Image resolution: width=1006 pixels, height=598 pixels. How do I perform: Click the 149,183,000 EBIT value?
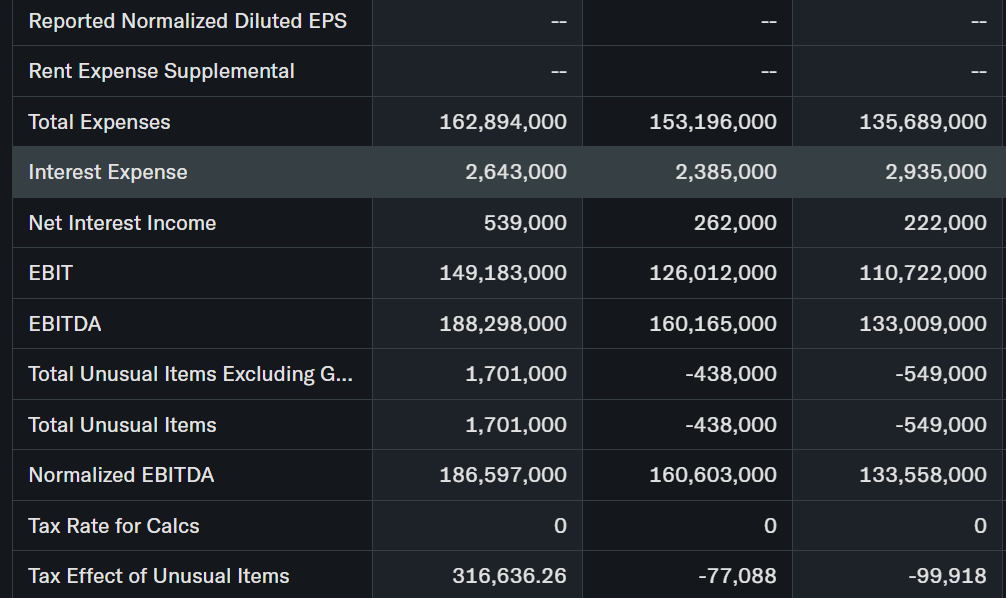[x=503, y=273]
